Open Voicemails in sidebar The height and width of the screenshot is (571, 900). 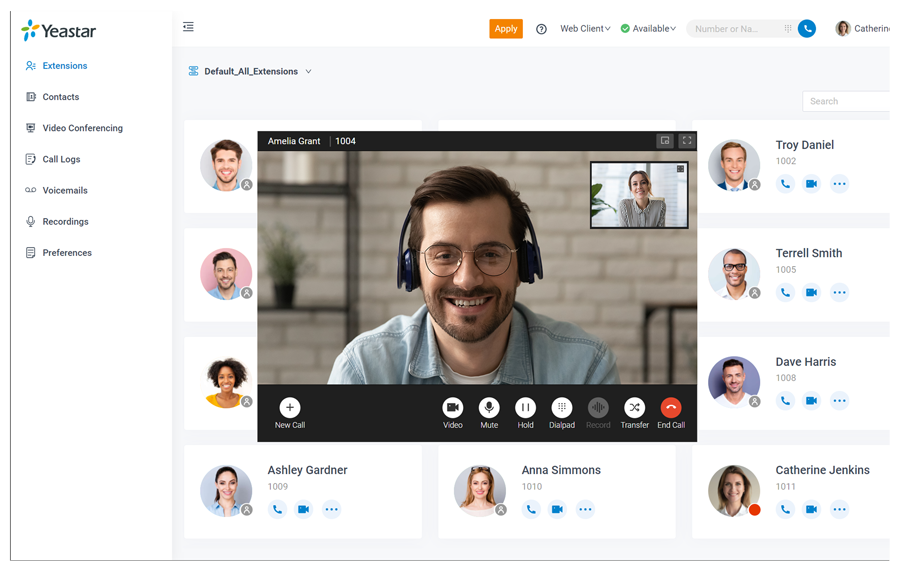pos(57,191)
